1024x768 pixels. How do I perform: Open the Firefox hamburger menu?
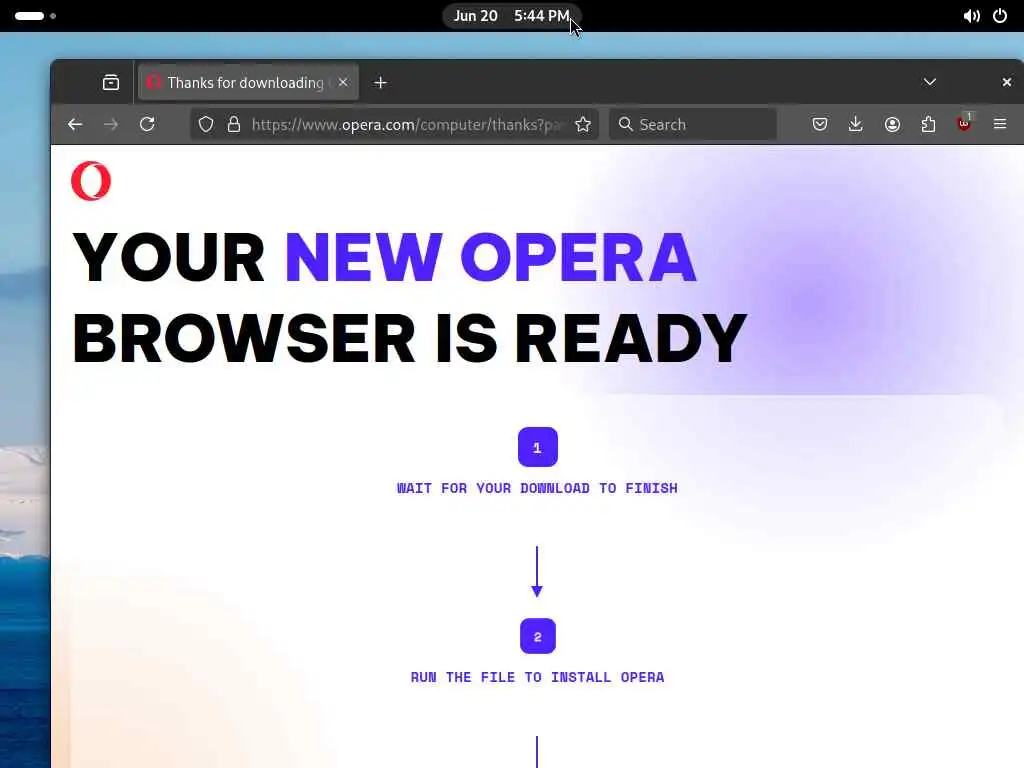point(1000,124)
